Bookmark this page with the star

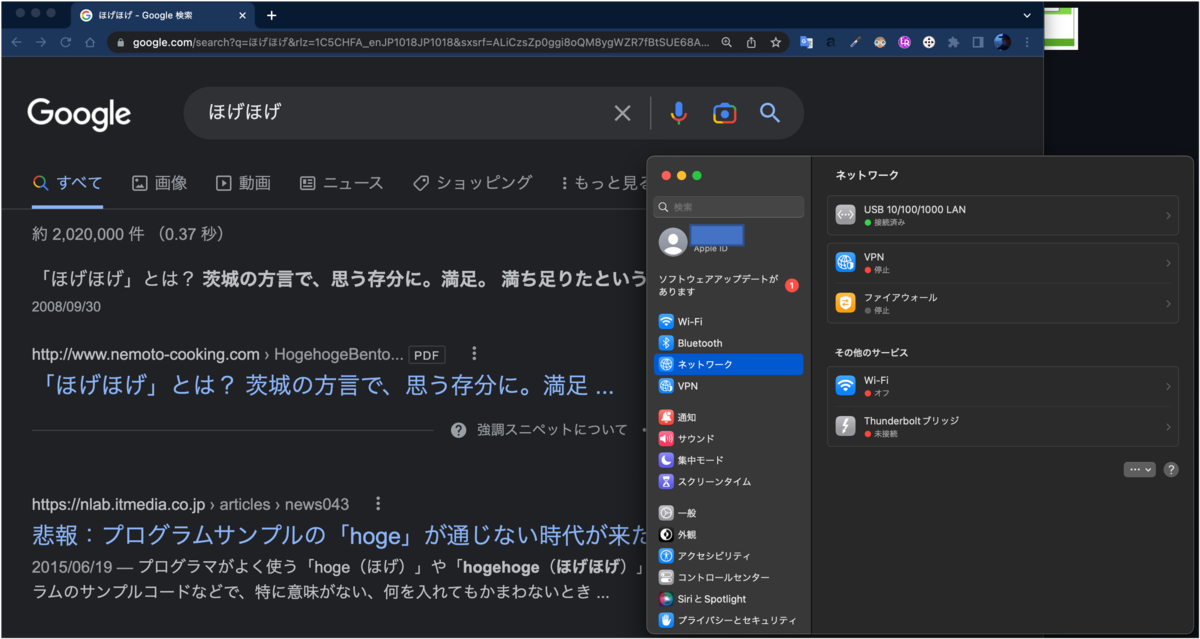(775, 42)
